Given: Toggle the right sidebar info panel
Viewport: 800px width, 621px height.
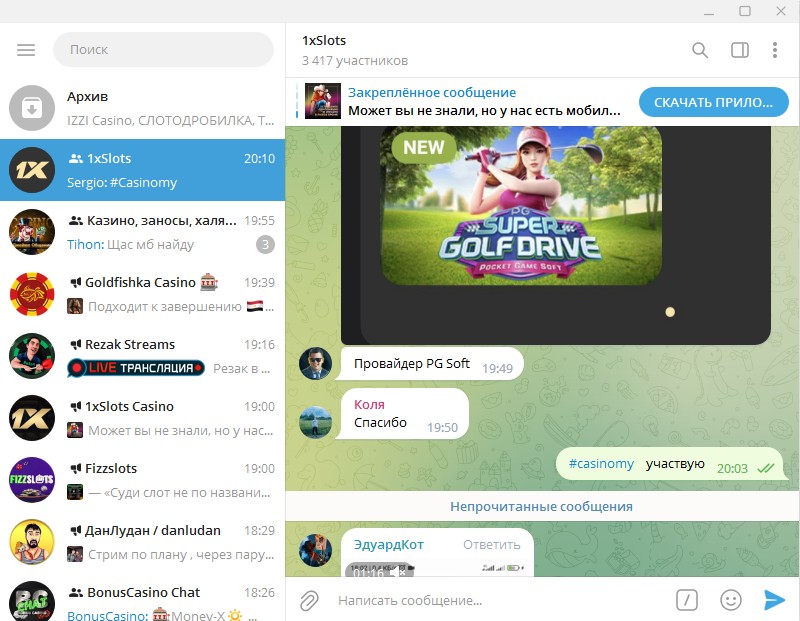Looking at the screenshot, I should 740,50.
